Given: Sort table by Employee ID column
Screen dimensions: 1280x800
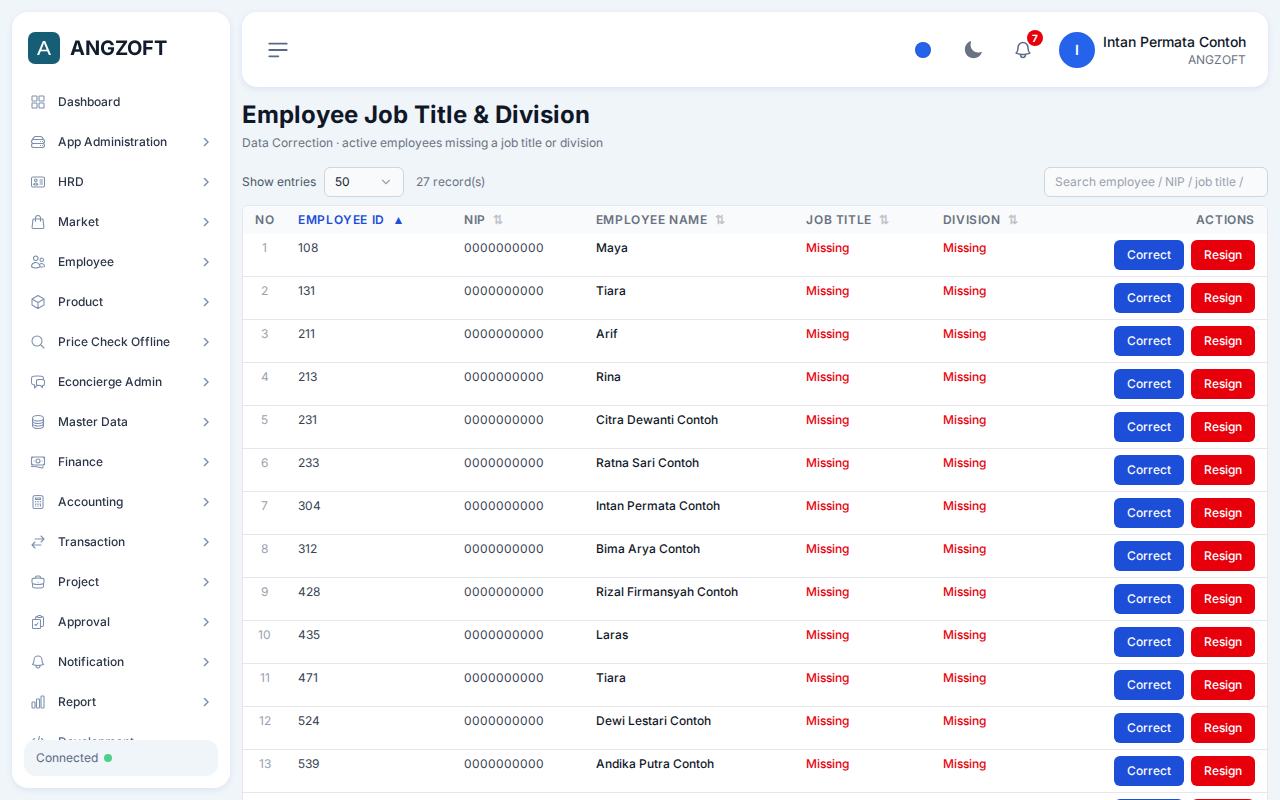Looking at the screenshot, I should [x=350, y=220].
